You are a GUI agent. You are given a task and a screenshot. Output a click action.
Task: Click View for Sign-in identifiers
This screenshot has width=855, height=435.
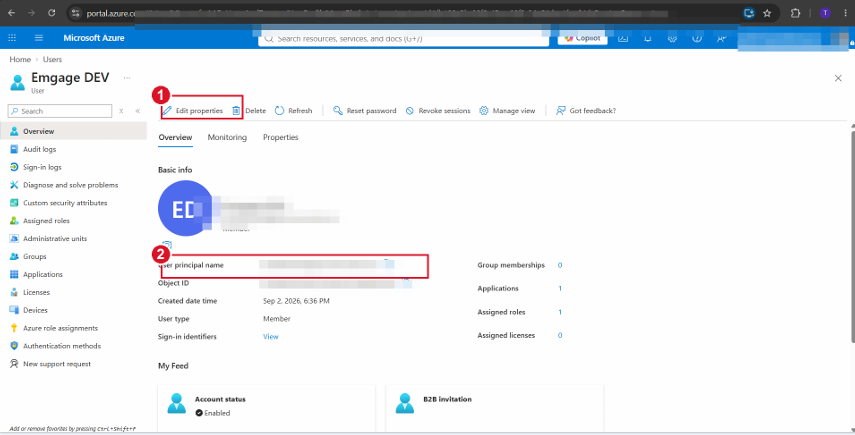click(x=270, y=337)
